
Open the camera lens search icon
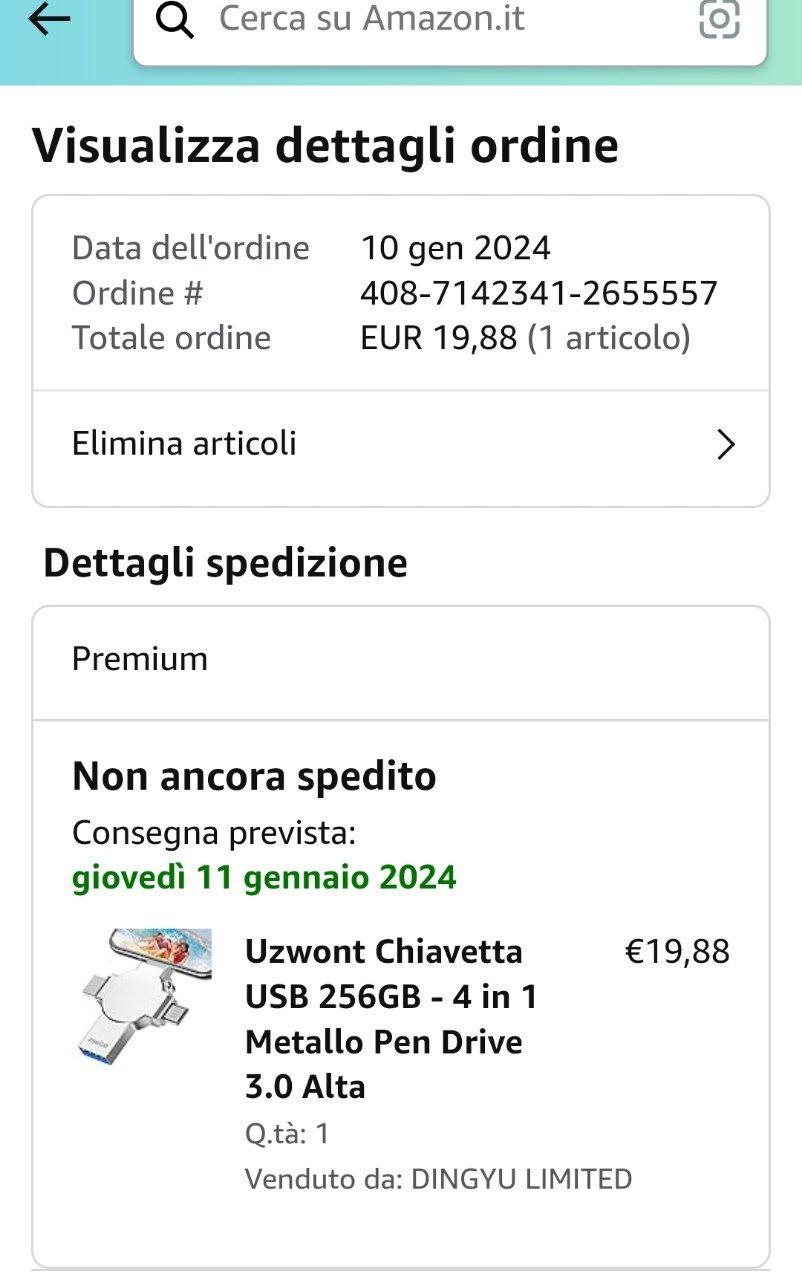[719, 19]
